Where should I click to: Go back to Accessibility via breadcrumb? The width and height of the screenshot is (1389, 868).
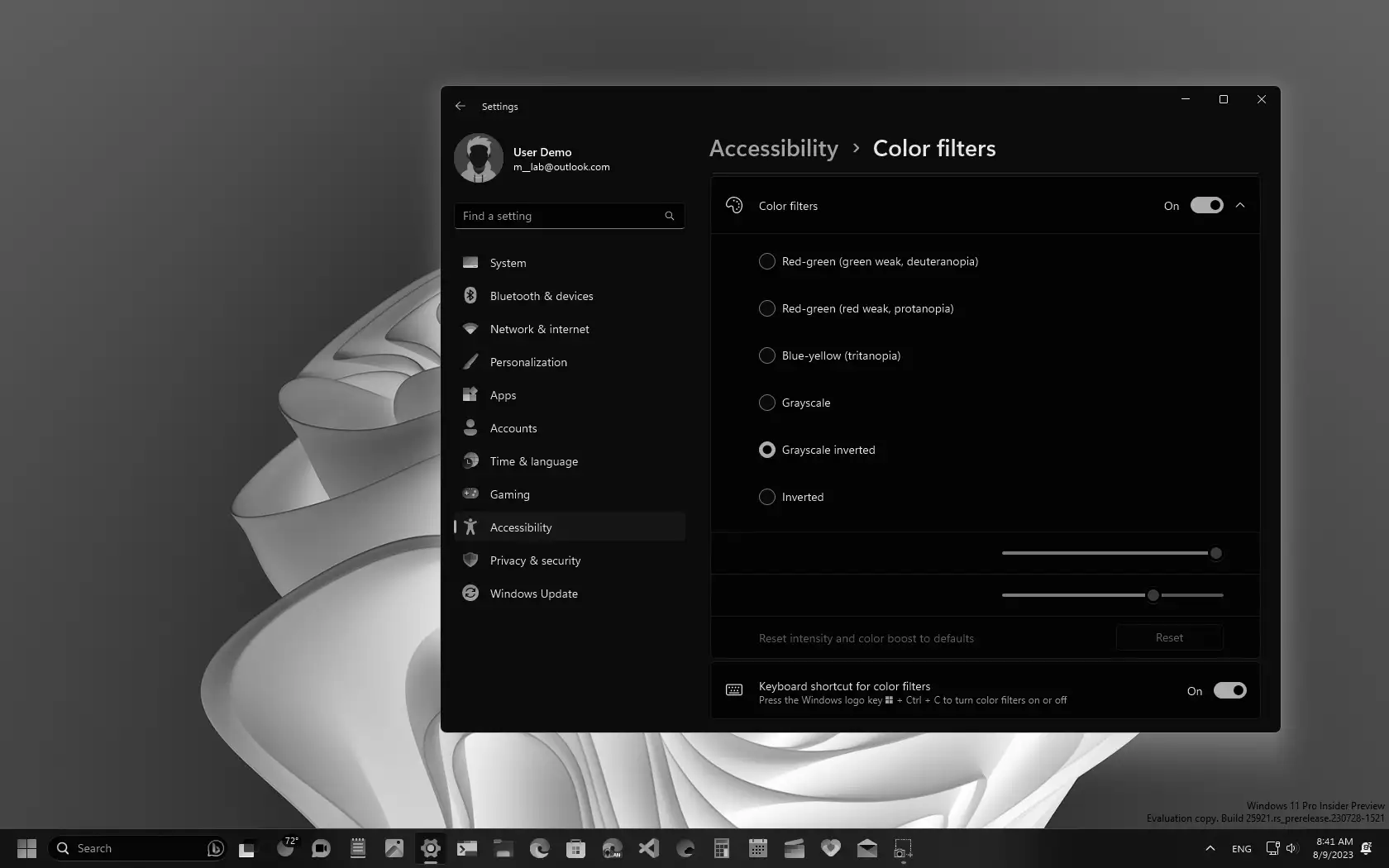[x=773, y=149]
